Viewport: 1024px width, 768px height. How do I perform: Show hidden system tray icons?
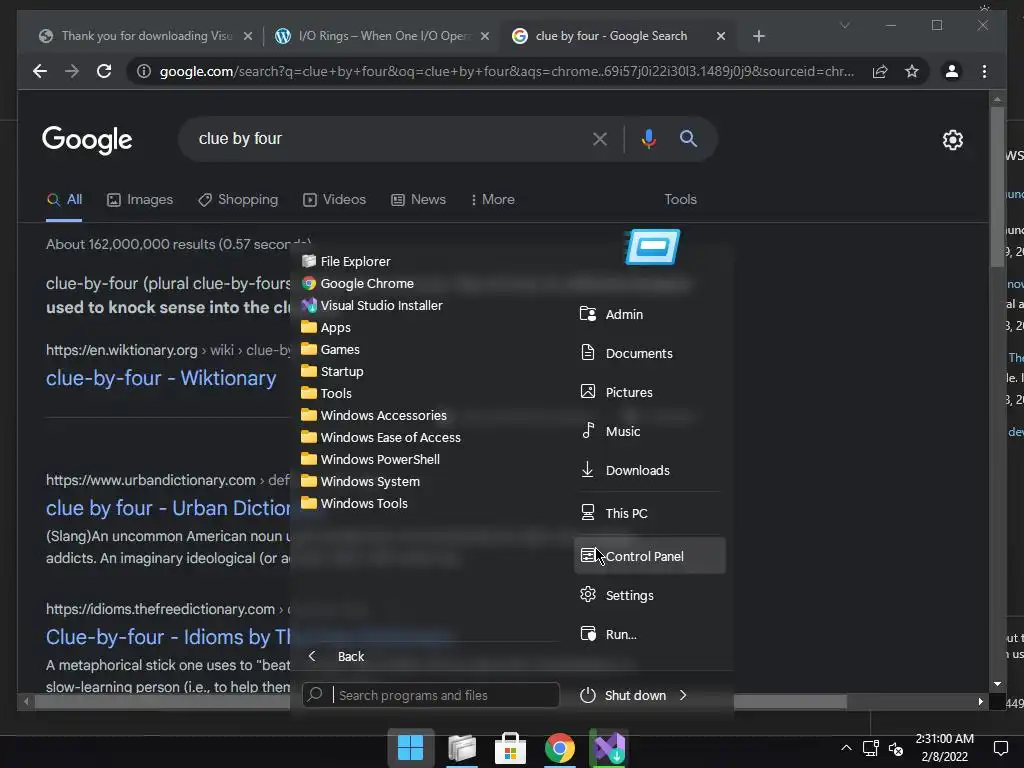(x=846, y=748)
